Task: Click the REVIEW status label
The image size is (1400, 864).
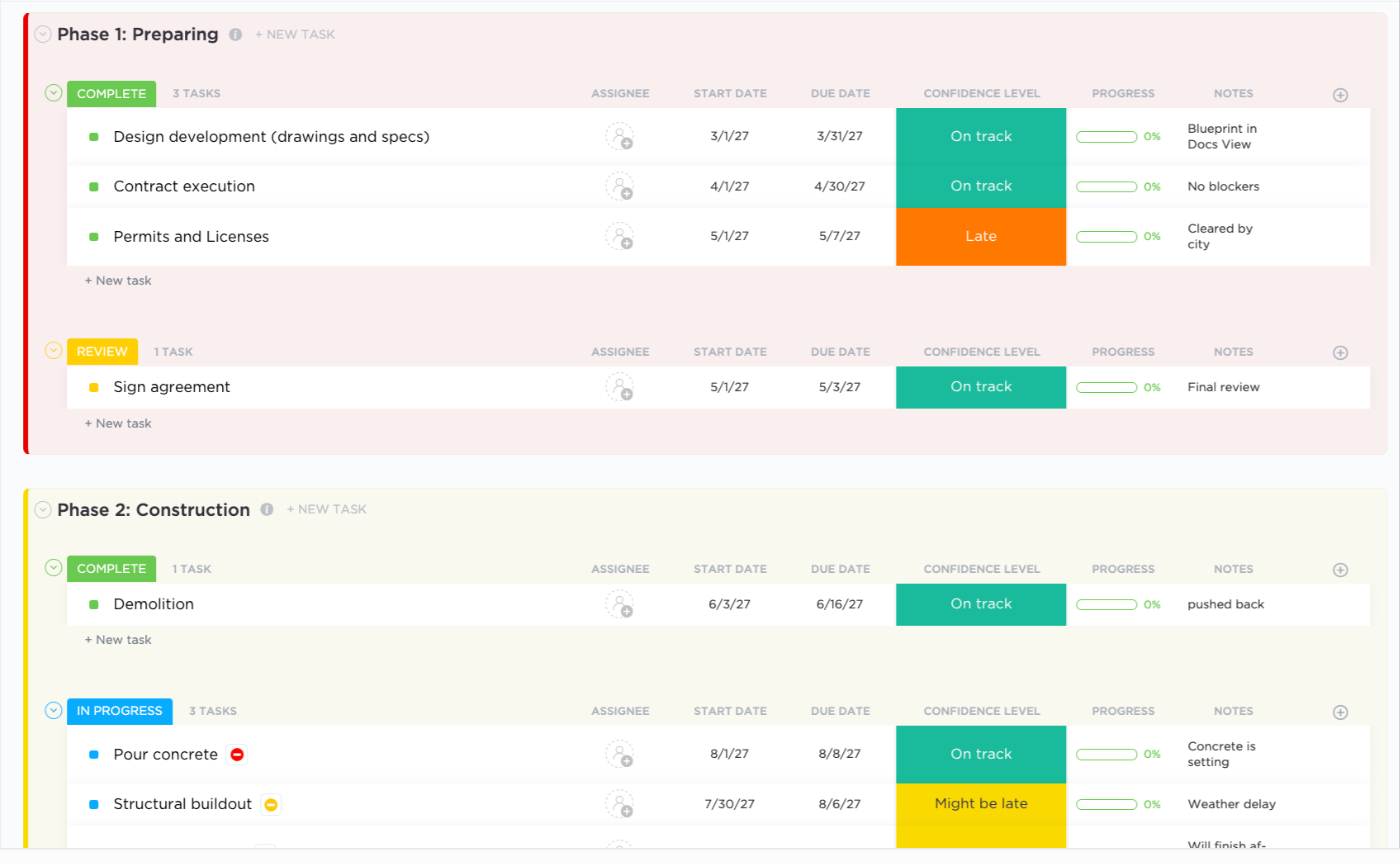Action: (102, 352)
